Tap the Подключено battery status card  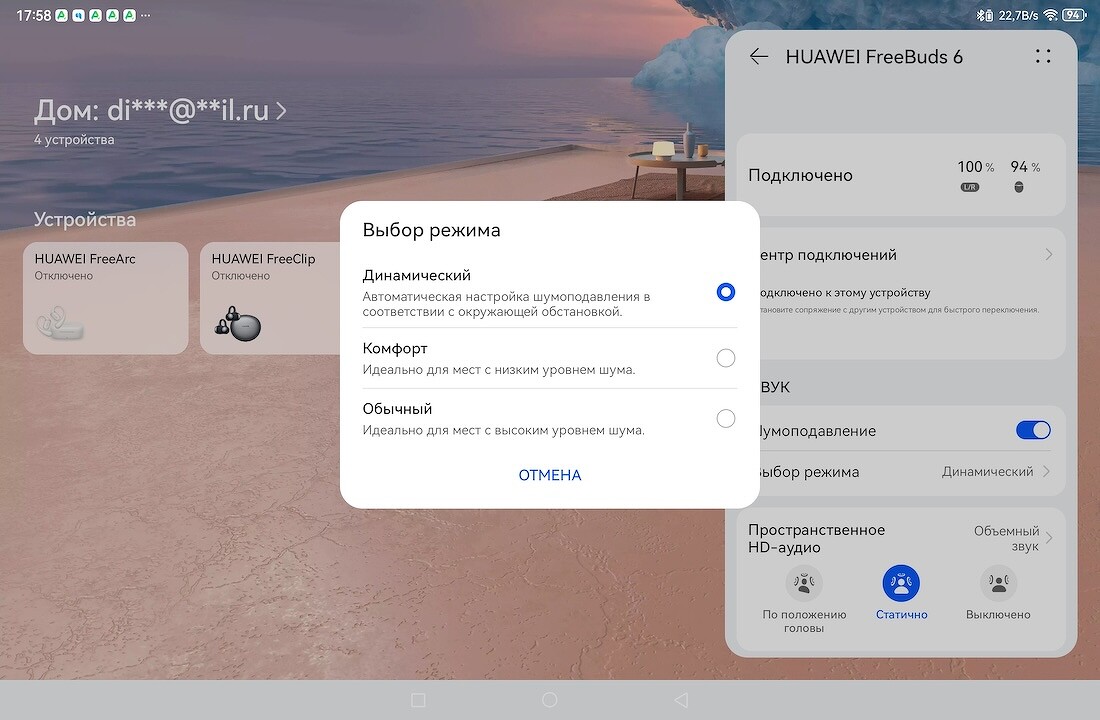(900, 175)
